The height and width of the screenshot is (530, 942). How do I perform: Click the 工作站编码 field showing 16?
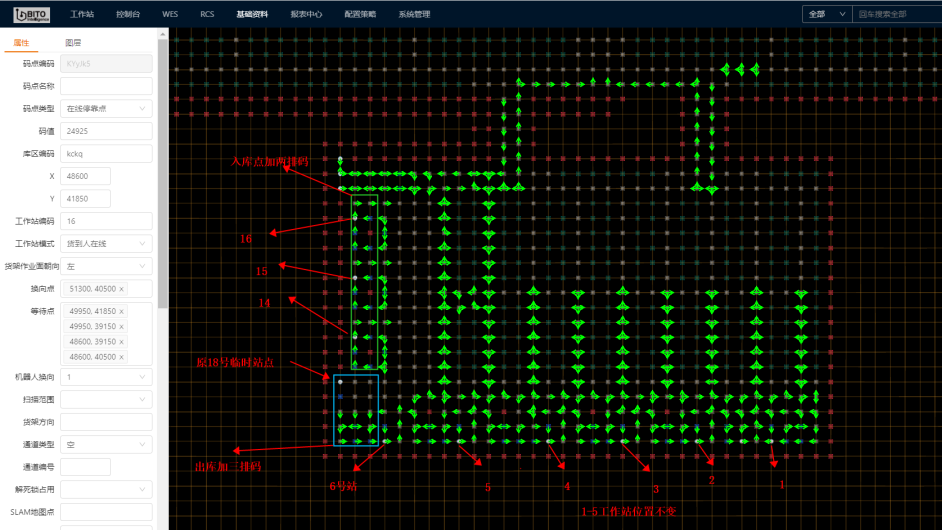click(106, 221)
